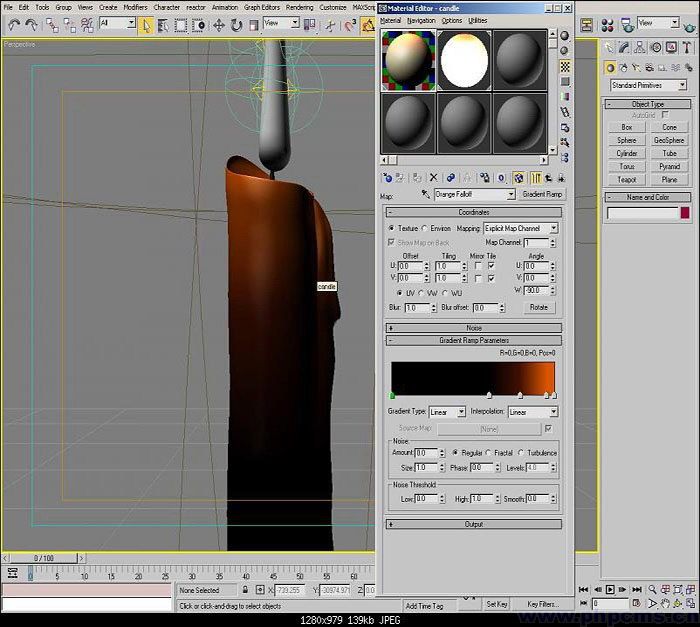Open the Modifiers menu
This screenshot has width=700, height=627.
pyautogui.click(x=135, y=7)
